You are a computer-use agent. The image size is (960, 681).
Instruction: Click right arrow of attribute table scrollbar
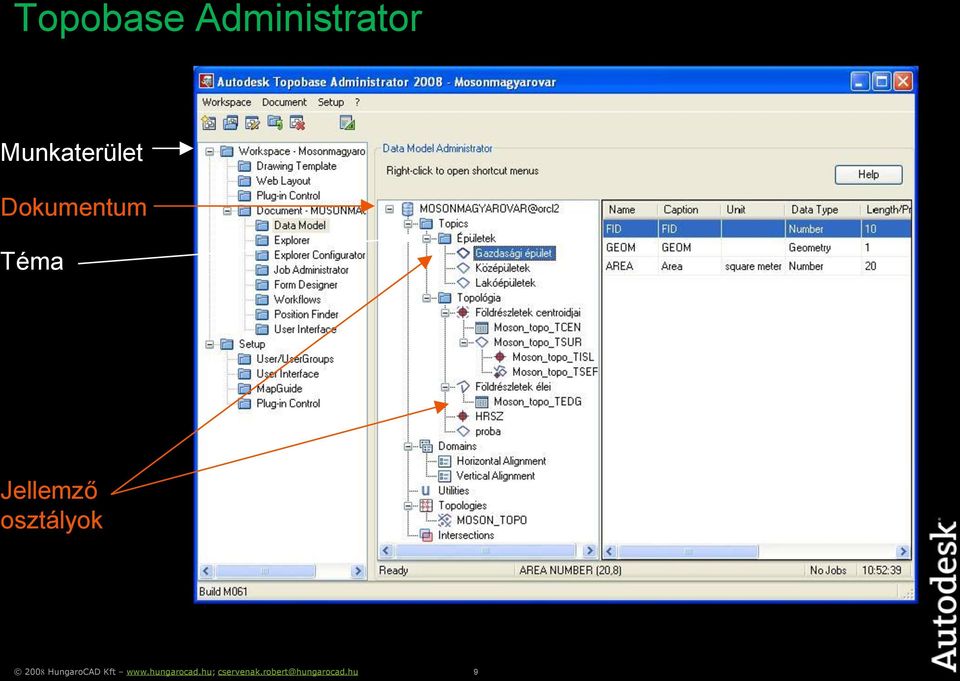click(903, 551)
